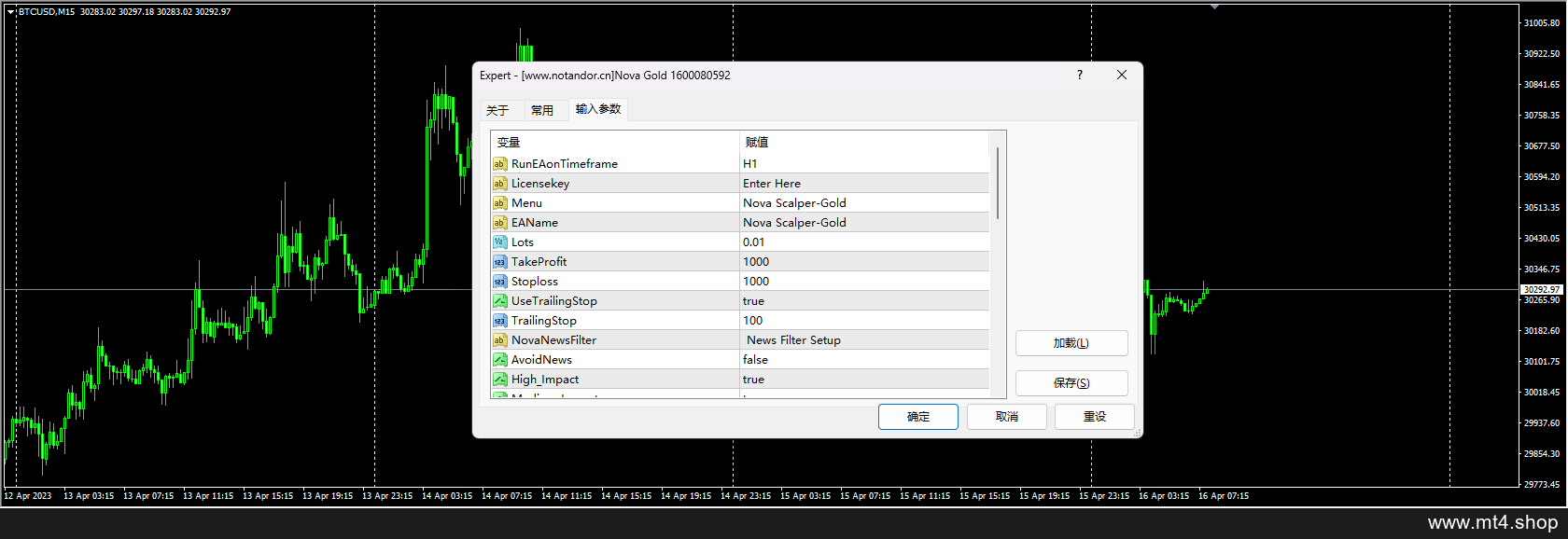Select the Nova Scalper-Gold value of EAName
The width and height of the screenshot is (1568, 539).
(x=794, y=223)
